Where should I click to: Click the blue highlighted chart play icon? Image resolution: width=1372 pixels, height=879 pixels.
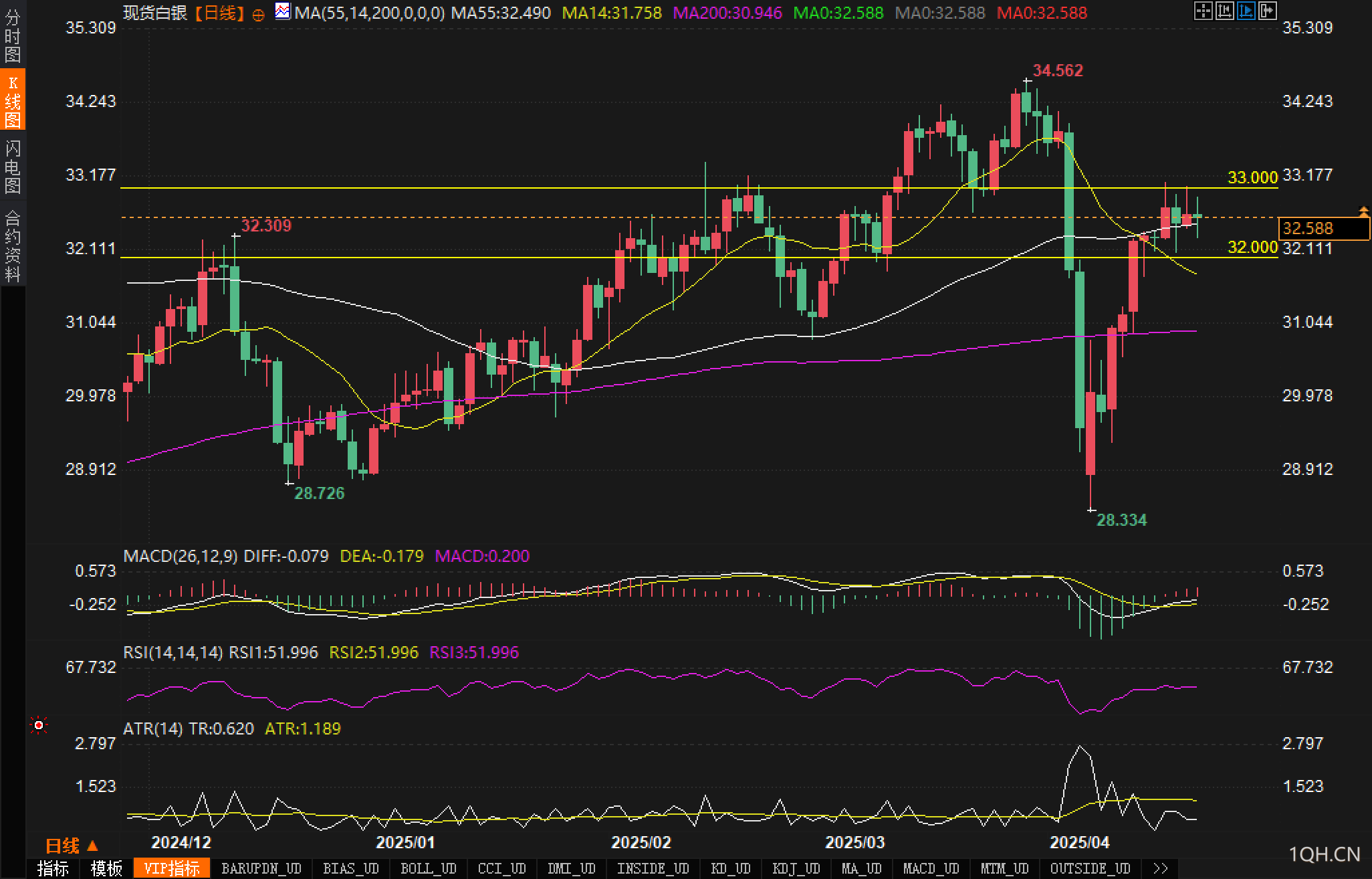tap(1246, 11)
